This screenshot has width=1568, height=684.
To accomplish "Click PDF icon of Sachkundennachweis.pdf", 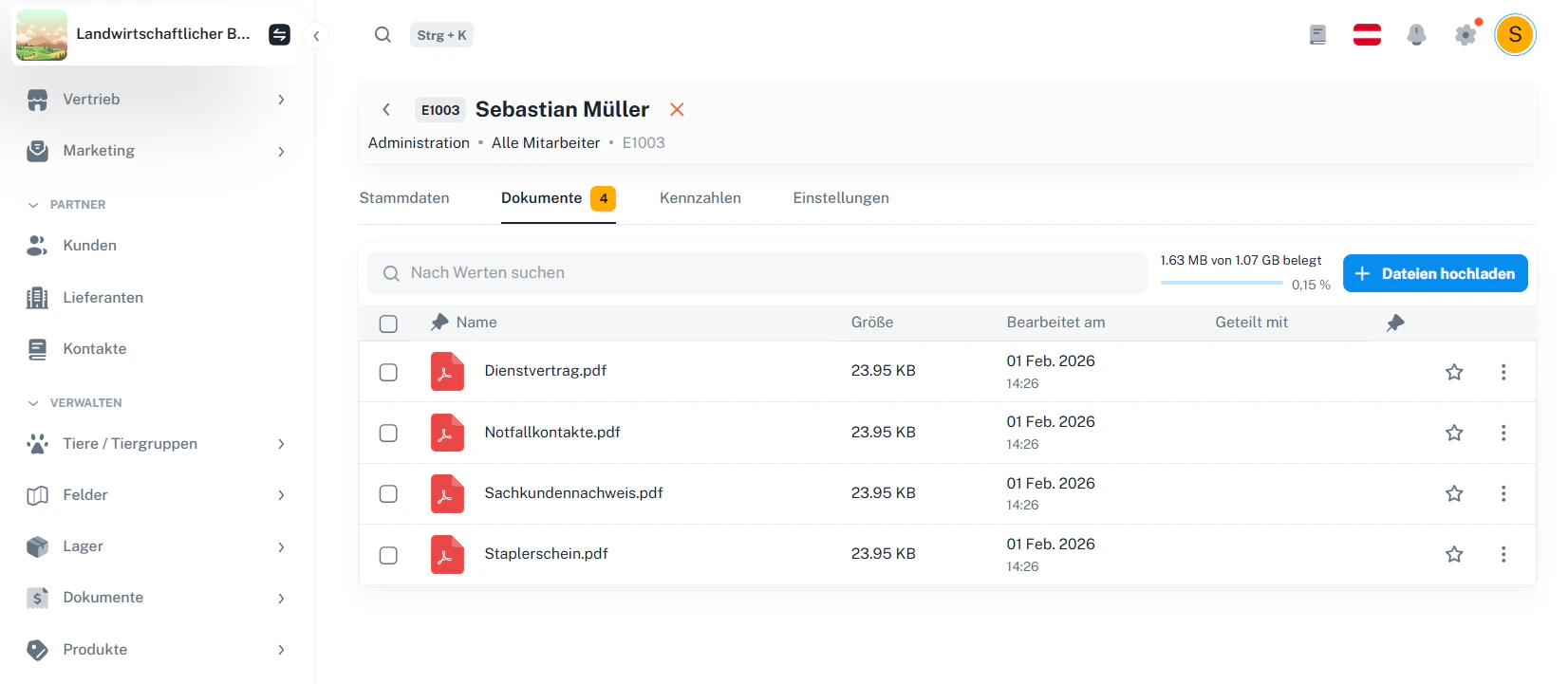I will click(447, 493).
